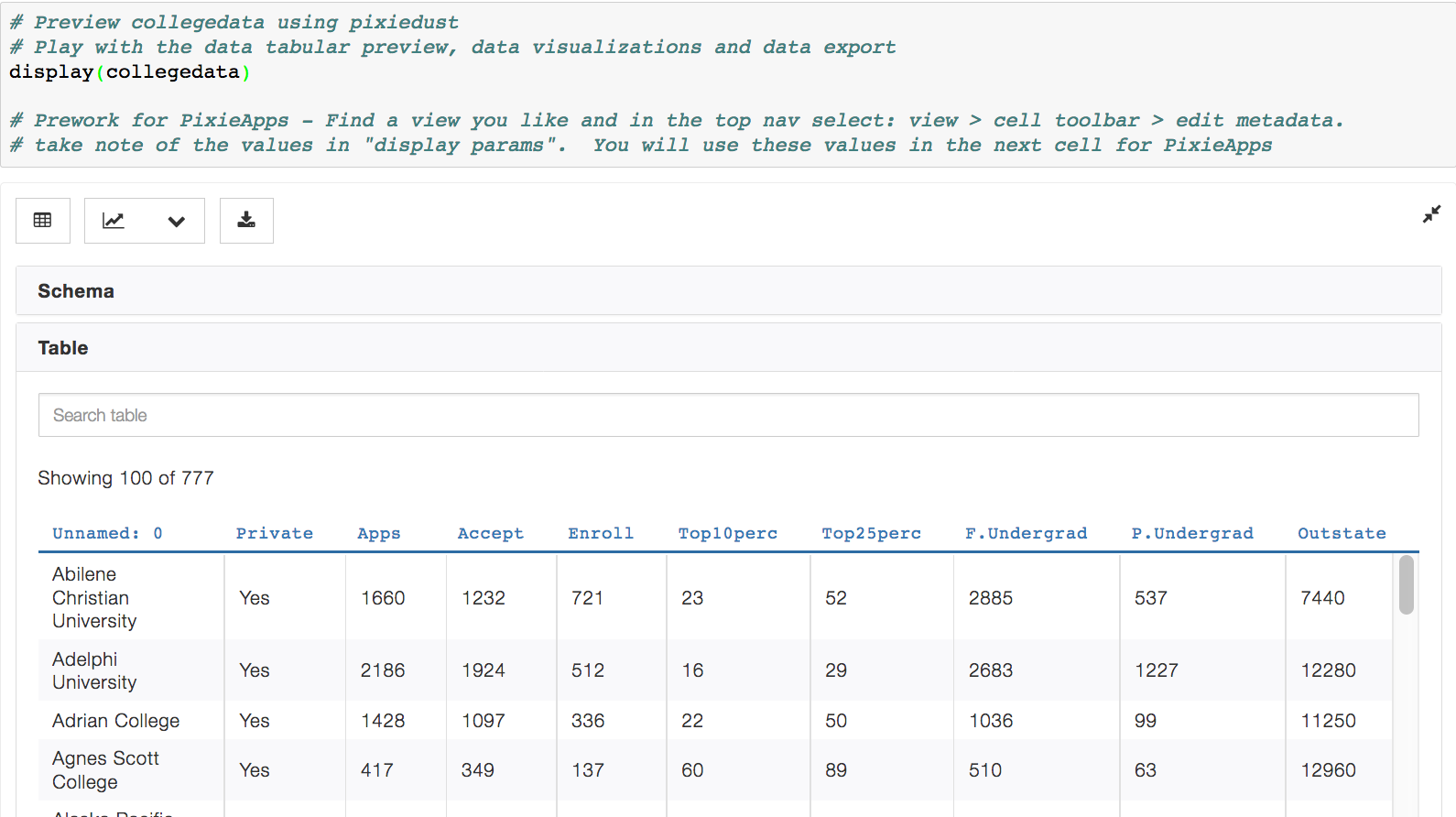The height and width of the screenshot is (817, 1456).
Task: Click F.Undergrad value 2885
Action: 991,598
